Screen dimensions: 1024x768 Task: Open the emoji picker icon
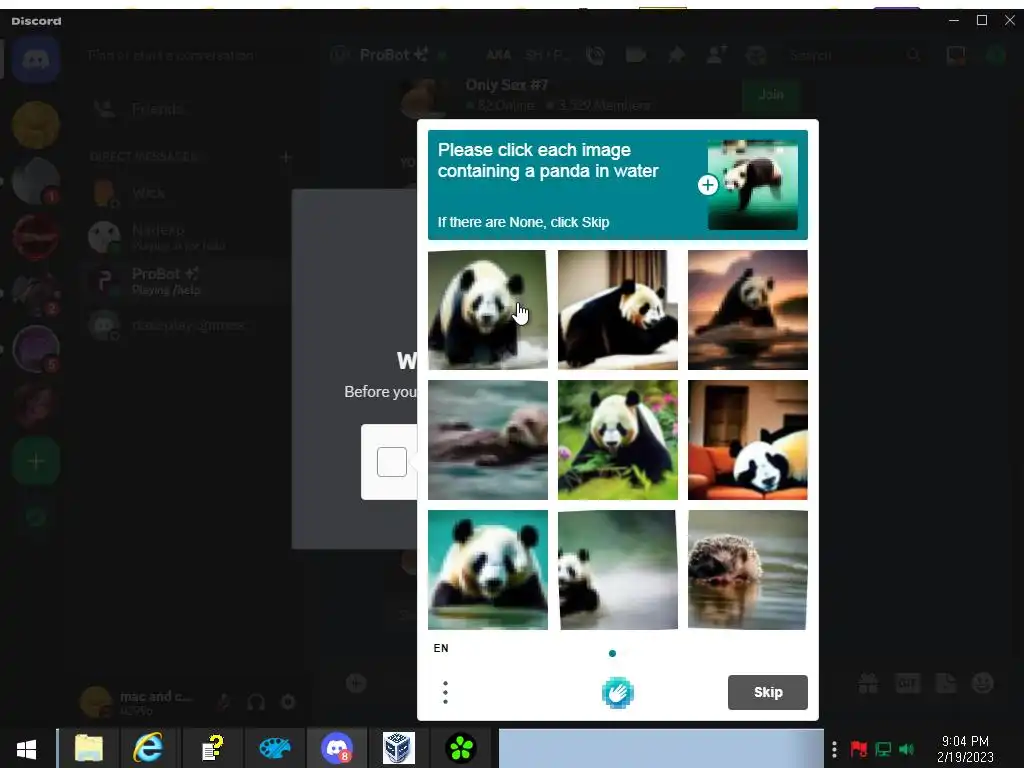point(982,683)
